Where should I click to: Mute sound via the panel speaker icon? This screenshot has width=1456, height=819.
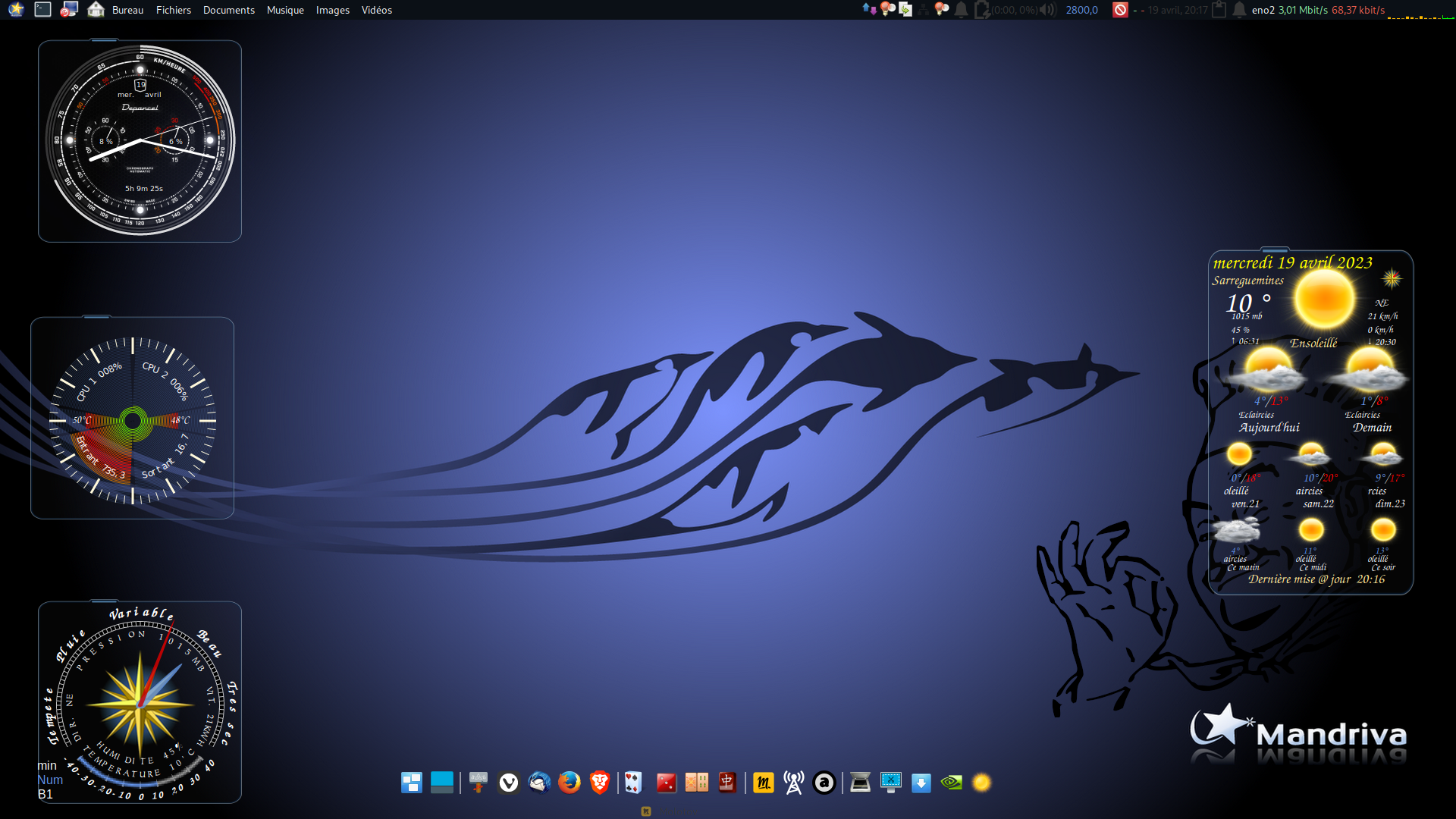coord(1047,10)
